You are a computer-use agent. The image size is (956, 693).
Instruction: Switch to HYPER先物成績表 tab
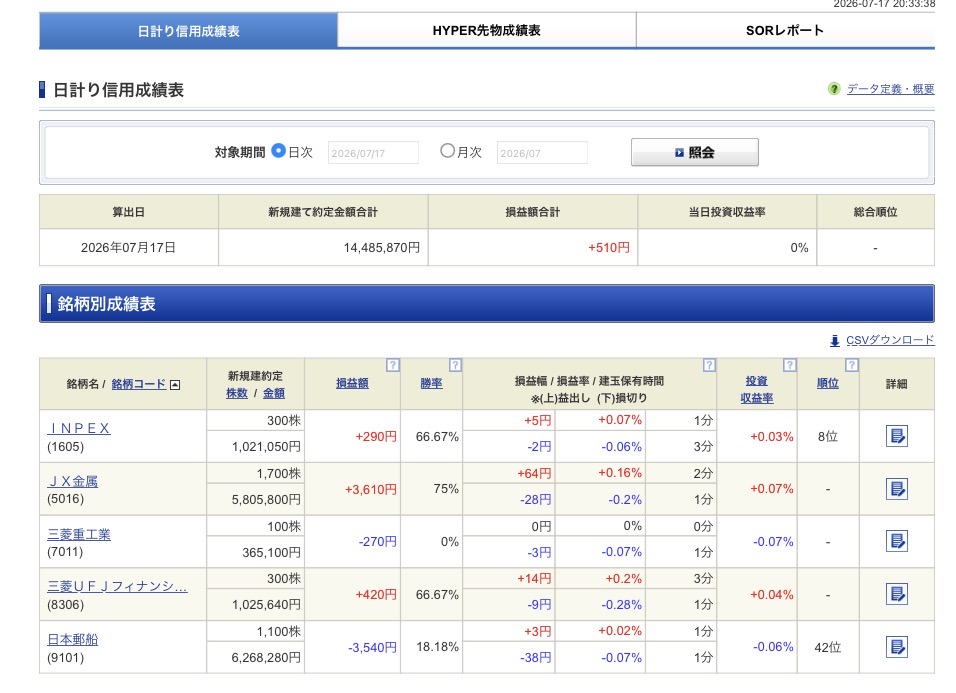coord(487,30)
